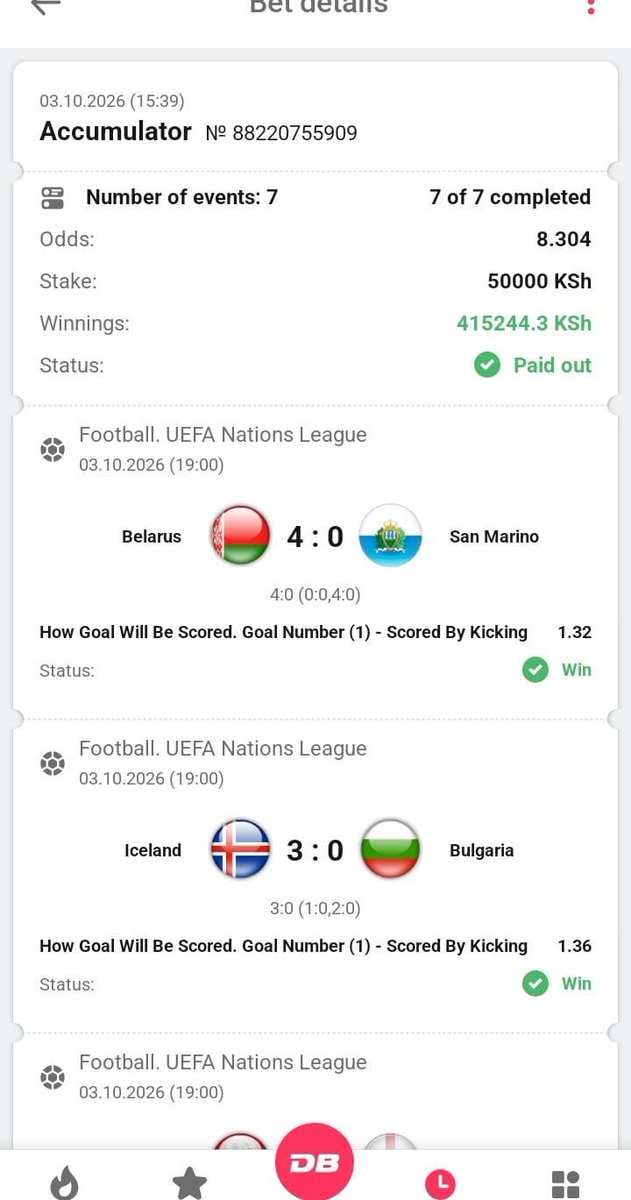Open the grid menu tab
Viewport: 631px width, 1200px height.
(x=565, y=1185)
